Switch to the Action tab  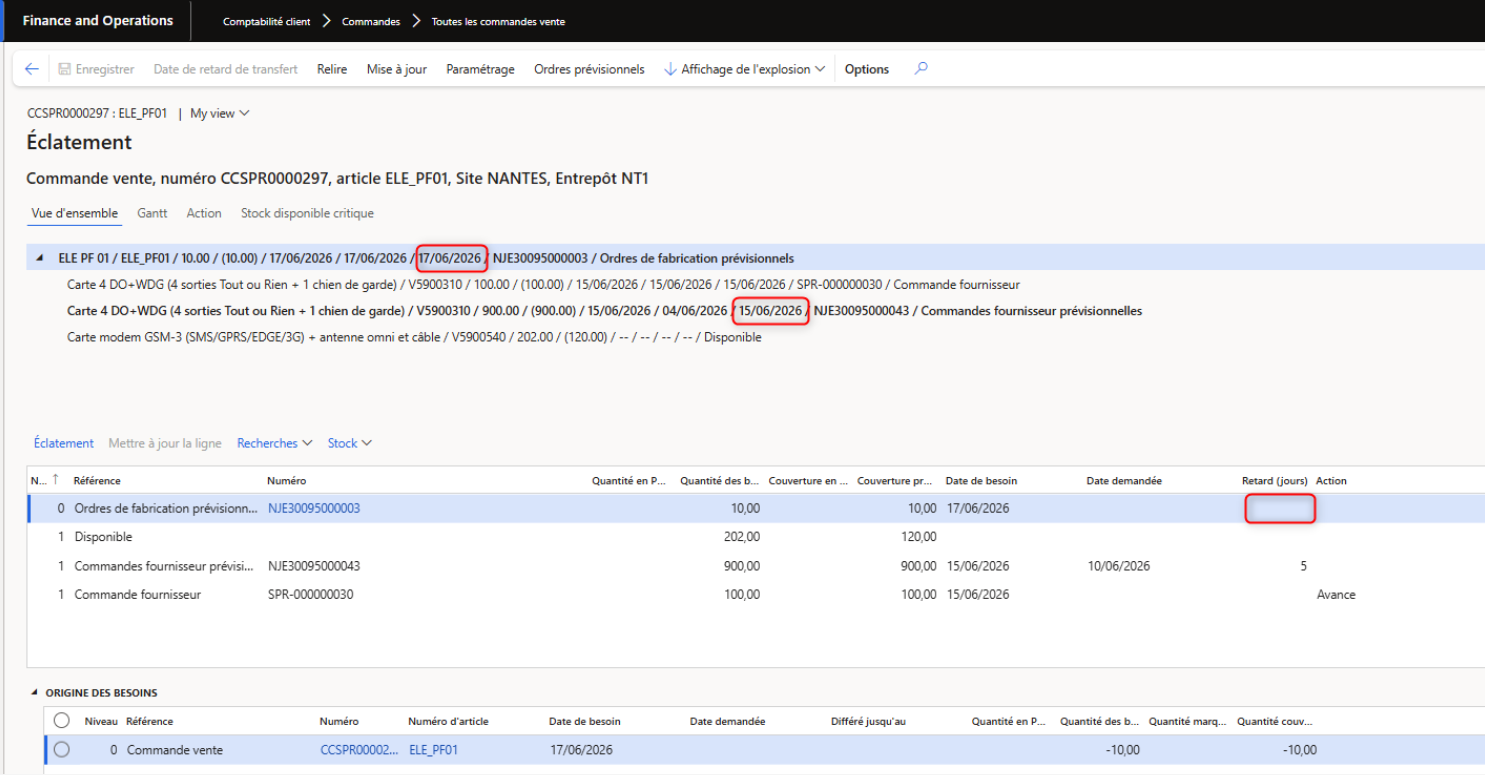tap(204, 213)
